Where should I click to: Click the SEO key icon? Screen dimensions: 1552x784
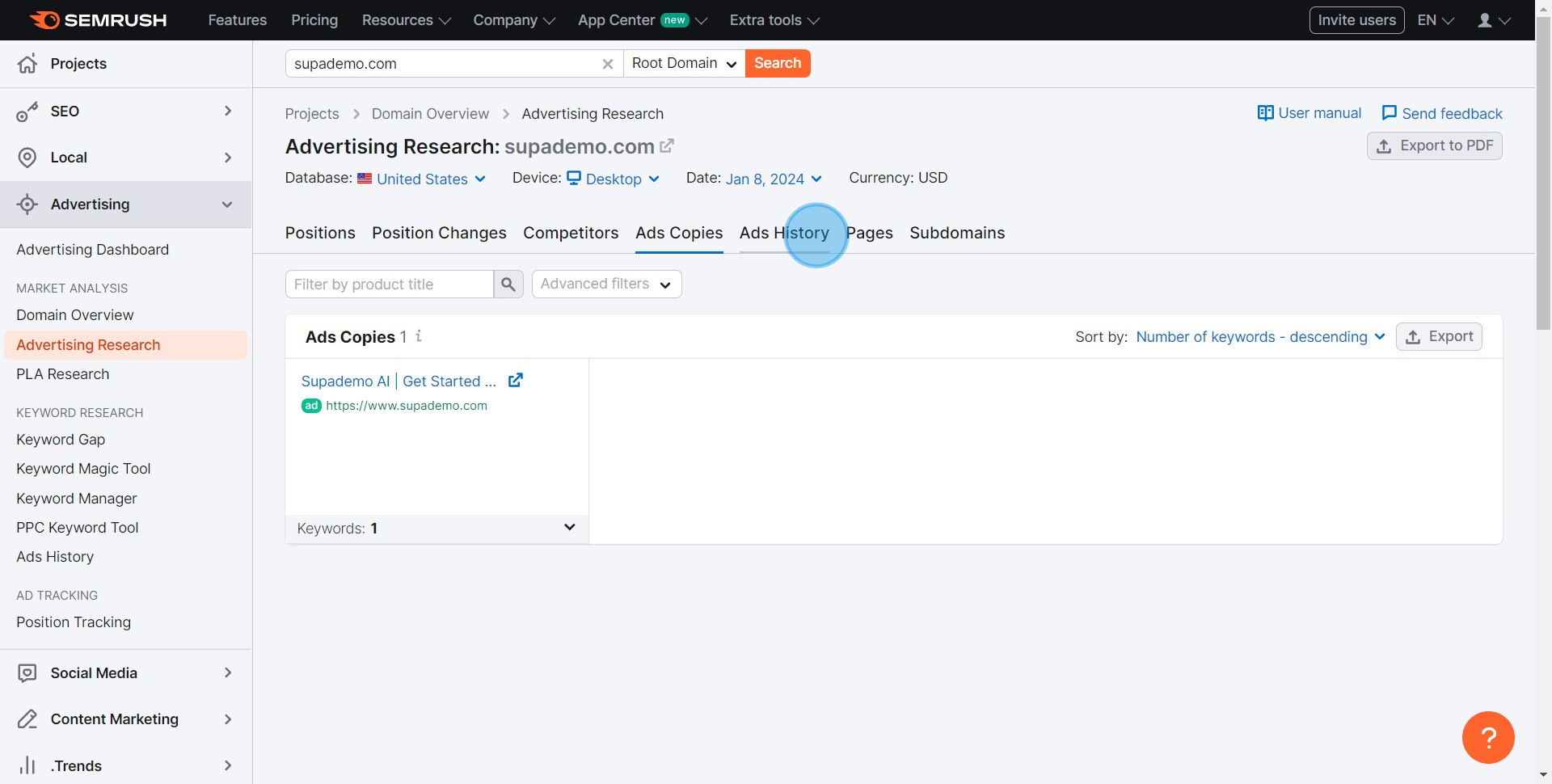[x=27, y=112]
